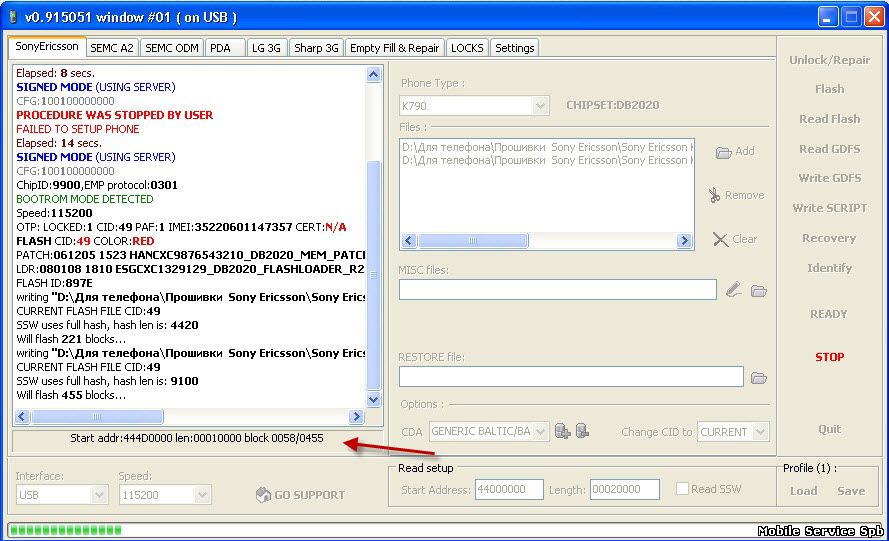
Task: Click the Read GDFS button
Action: tap(829, 149)
